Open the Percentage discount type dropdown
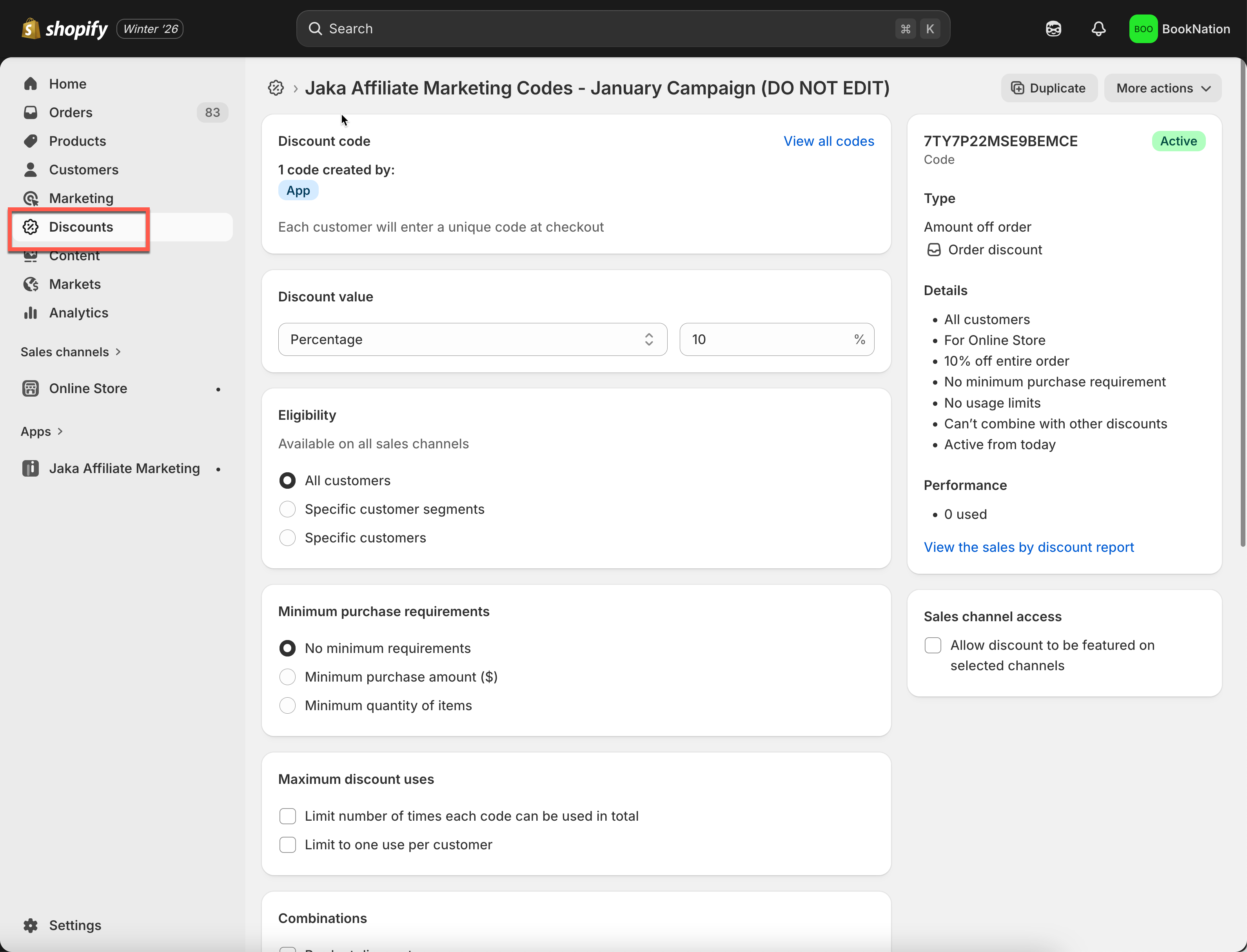1247x952 pixels. coord(472,339)
